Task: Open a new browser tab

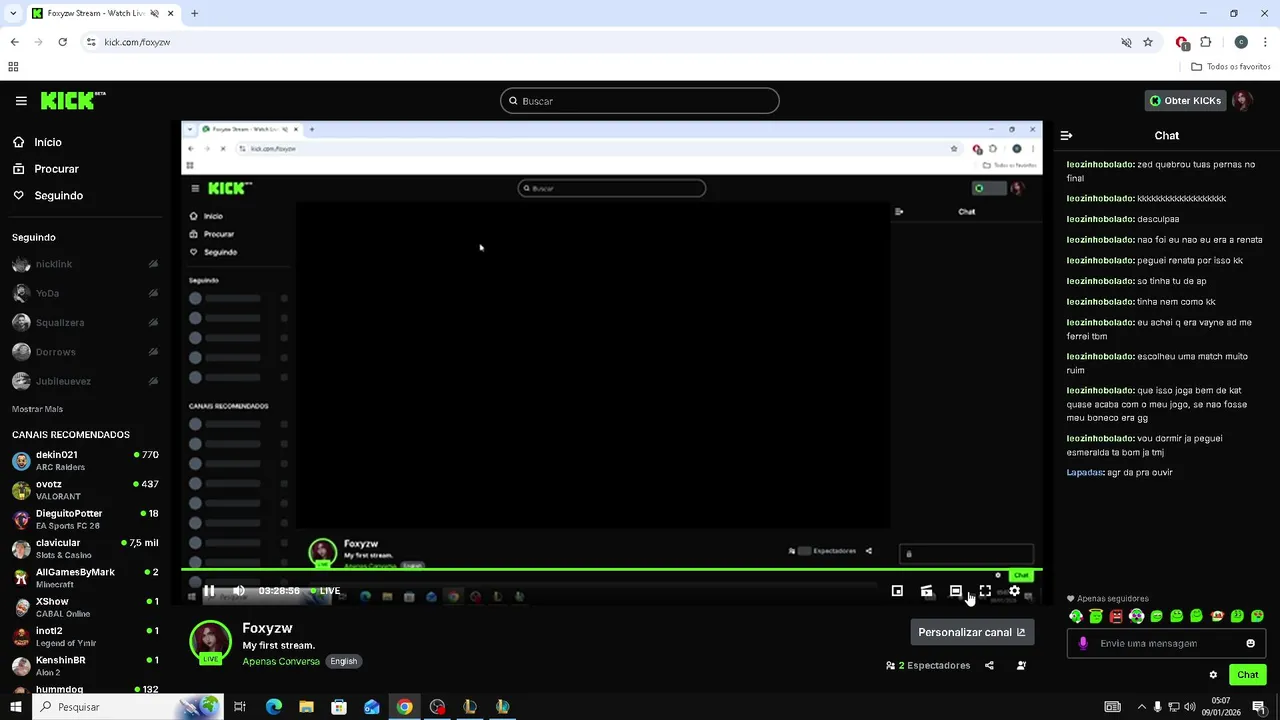Action: (x=194, y=14)
